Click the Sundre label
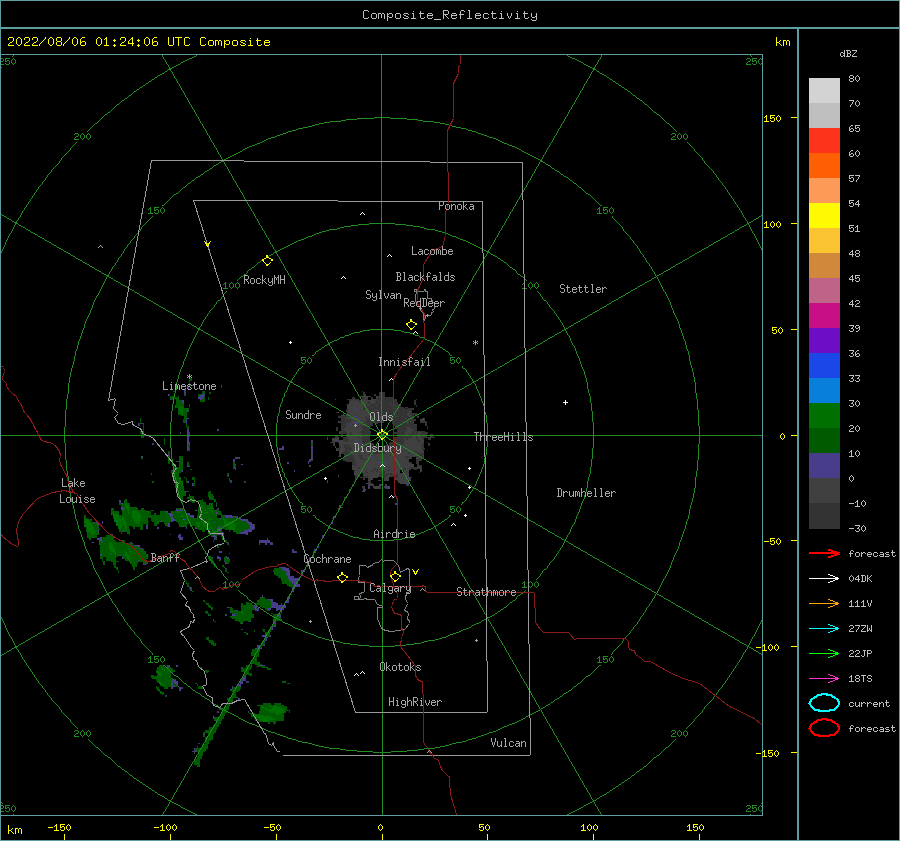 click(303, 414)
